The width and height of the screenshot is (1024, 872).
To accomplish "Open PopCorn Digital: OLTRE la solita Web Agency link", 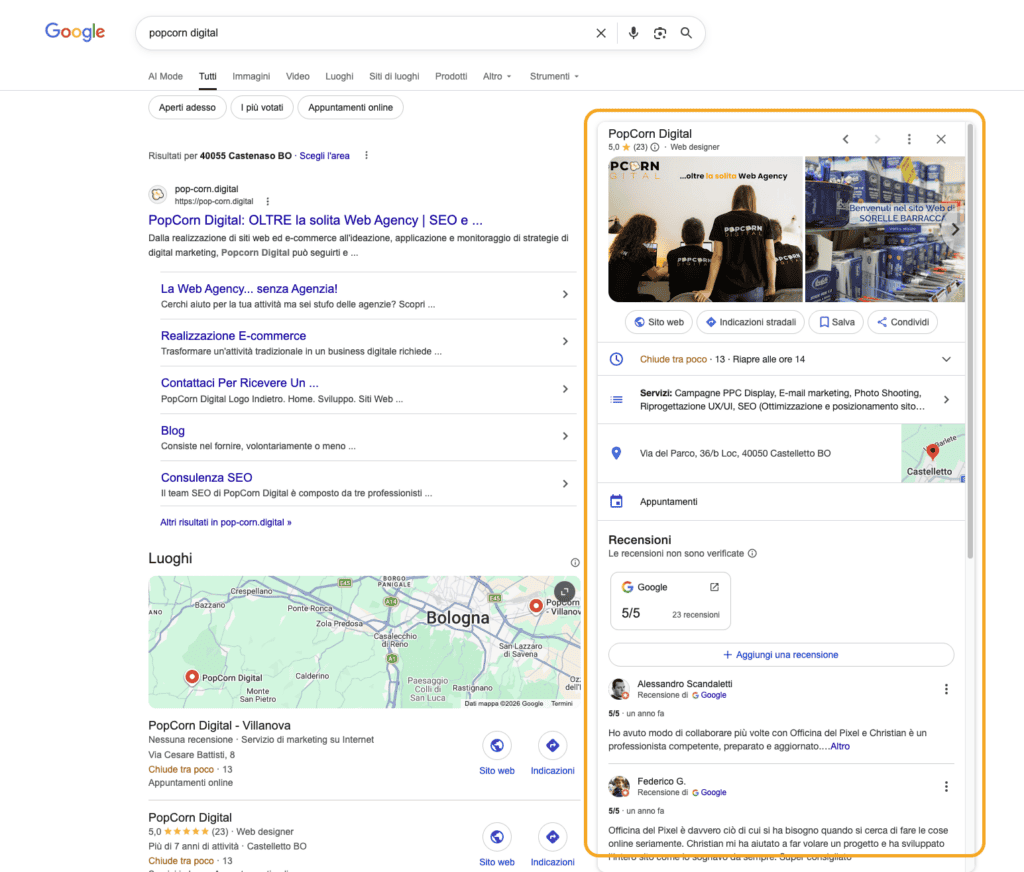I will pos(315,220).
